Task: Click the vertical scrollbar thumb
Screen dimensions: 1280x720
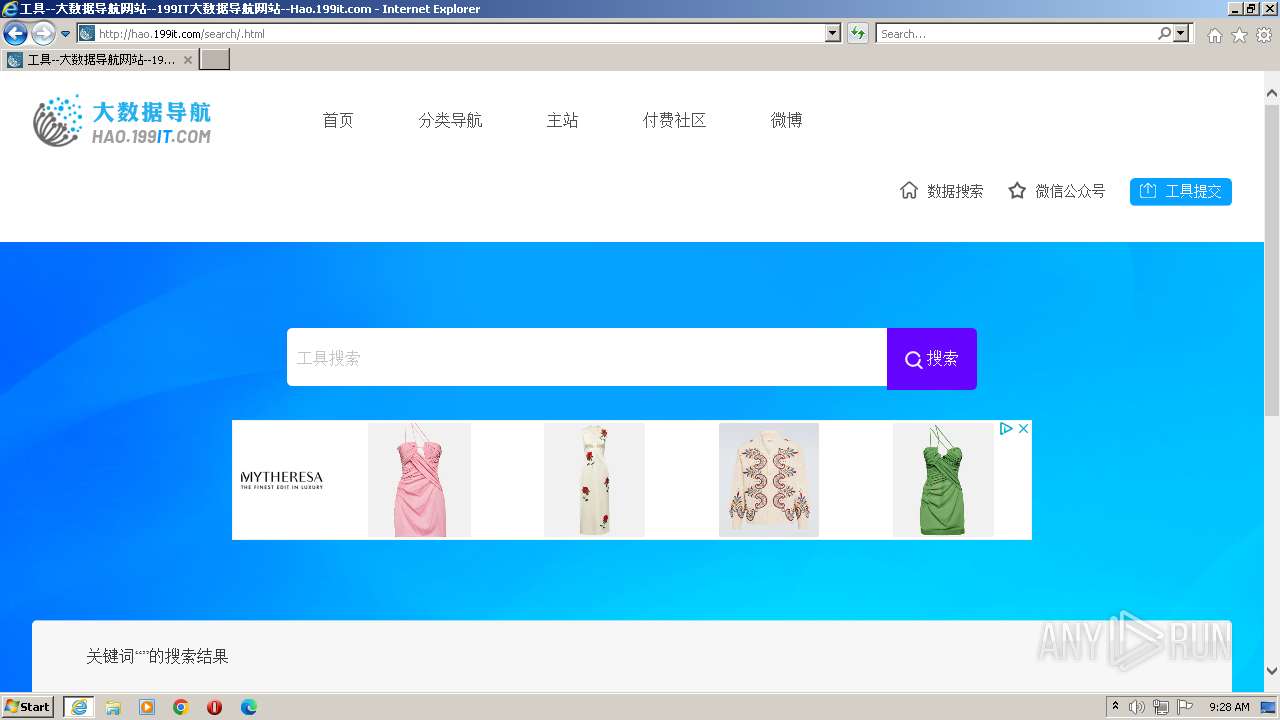Action: (x=1272, y=259)
